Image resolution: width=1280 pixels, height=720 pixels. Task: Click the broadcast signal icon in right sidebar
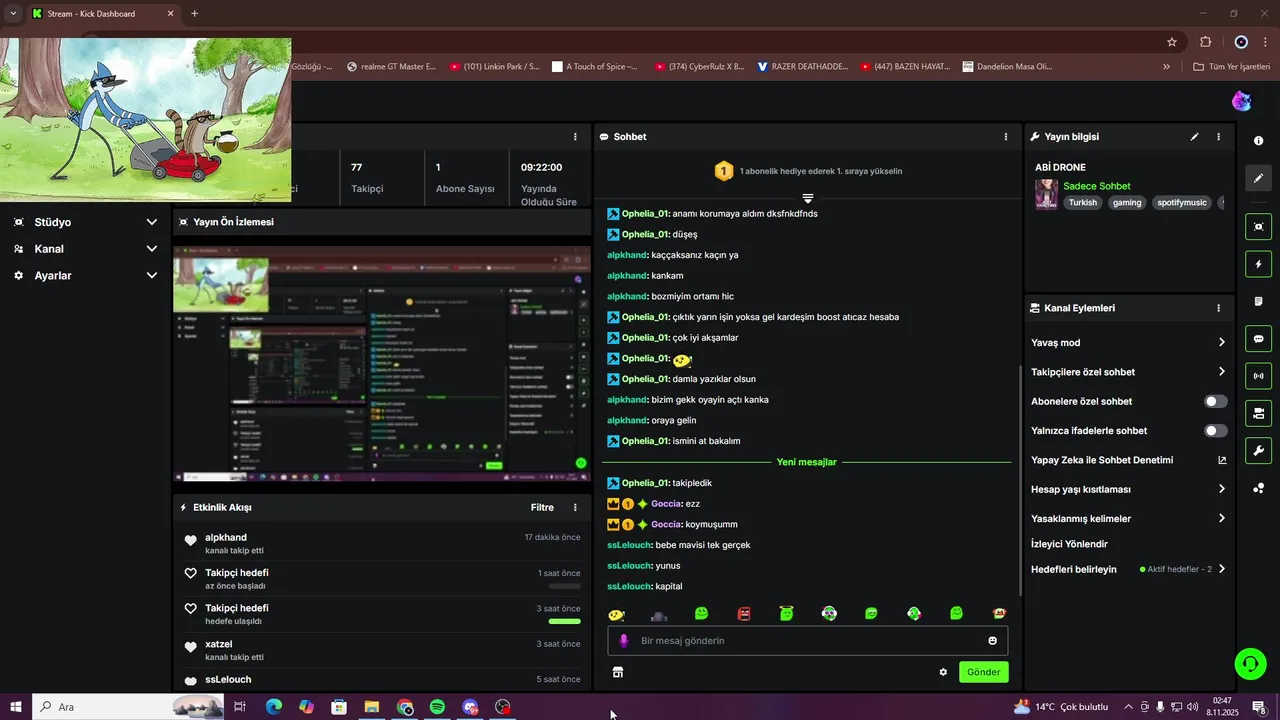point(1258,376)
